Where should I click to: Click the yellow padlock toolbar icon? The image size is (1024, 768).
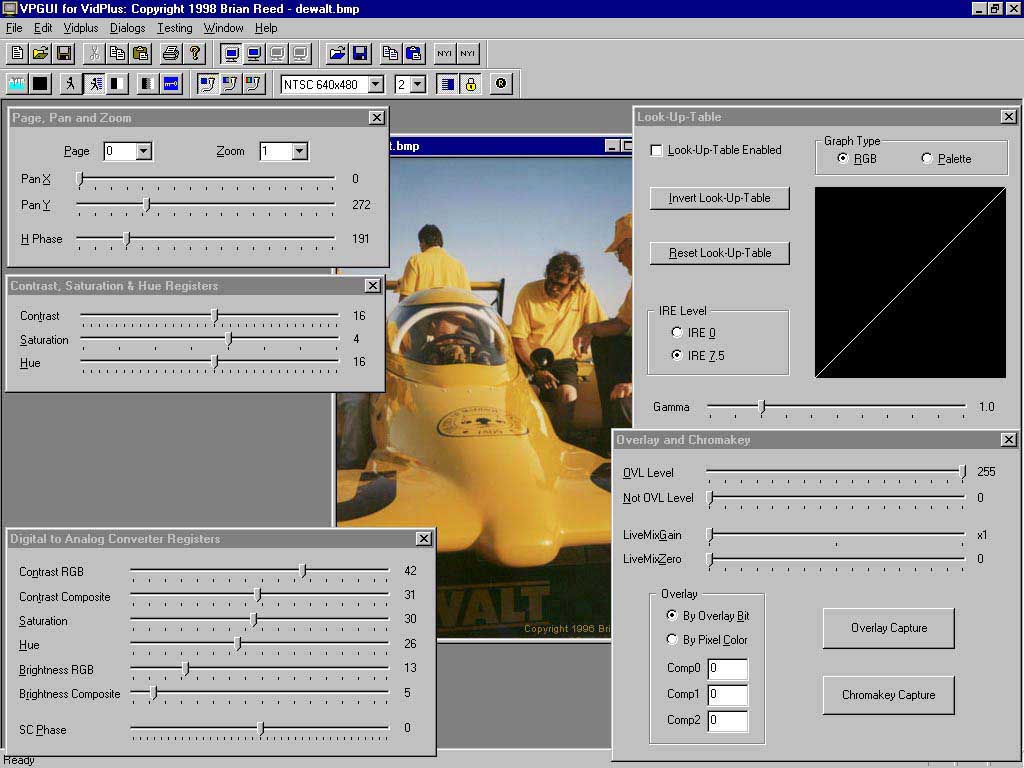point(469,84)
